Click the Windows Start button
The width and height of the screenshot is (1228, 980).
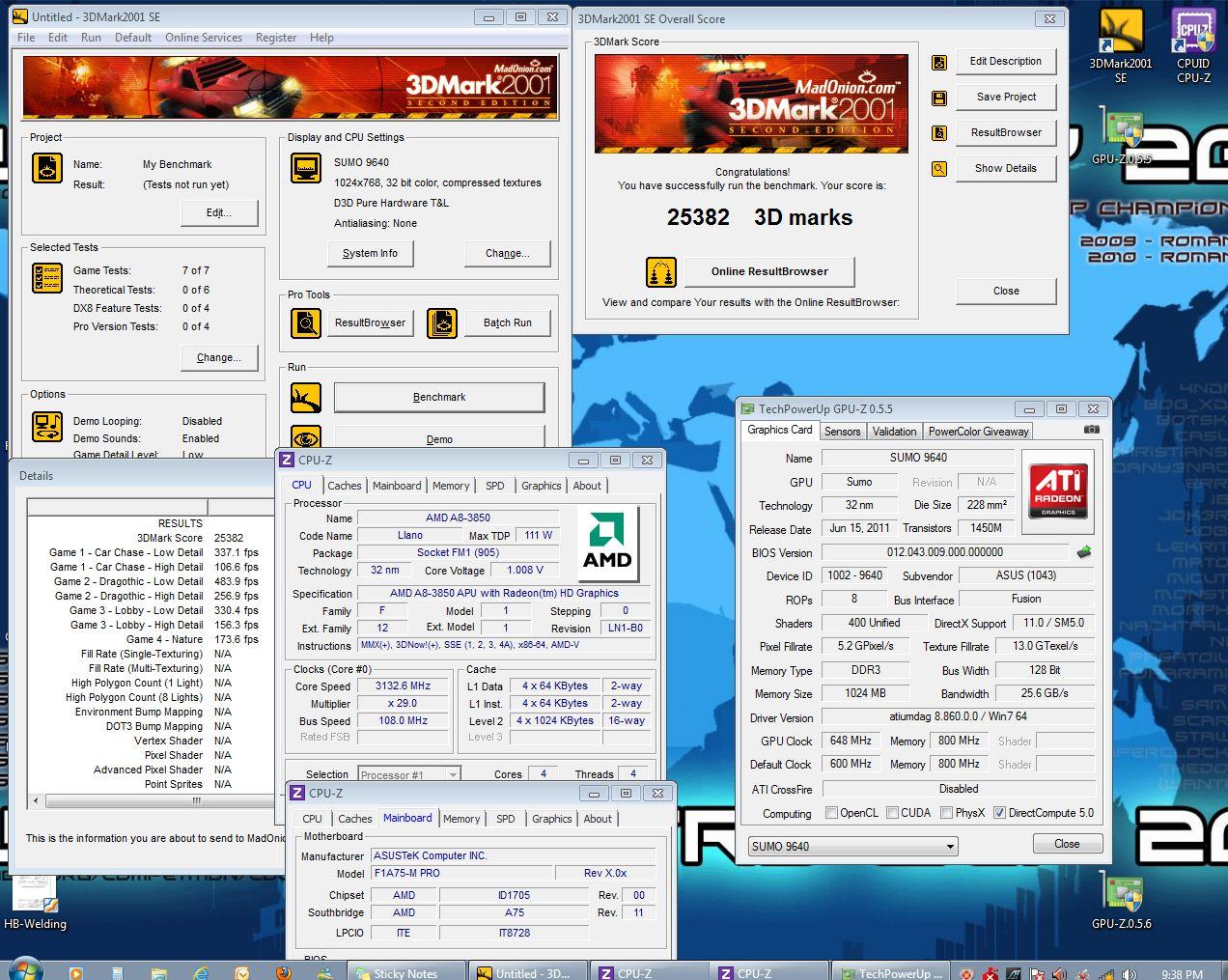24,969
